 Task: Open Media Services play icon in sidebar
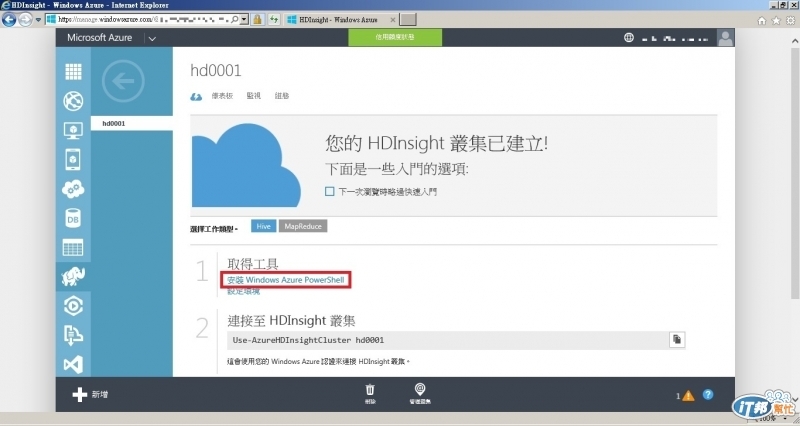click(73, 306)
